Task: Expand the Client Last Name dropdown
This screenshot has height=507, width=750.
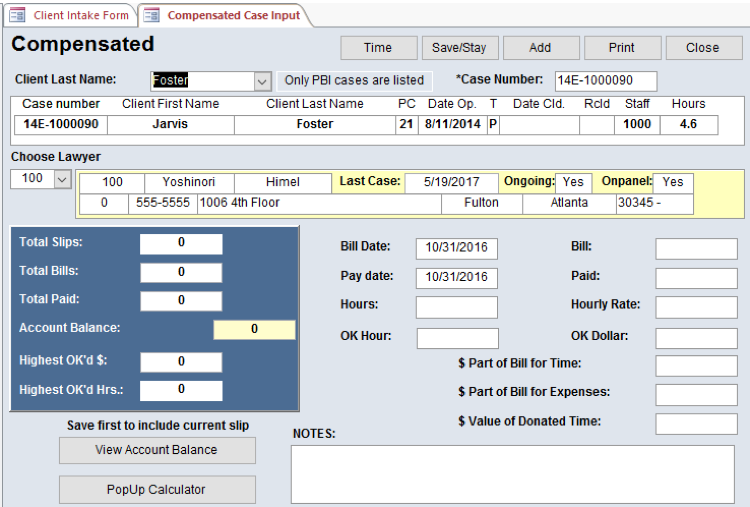Action: (262, 81)
